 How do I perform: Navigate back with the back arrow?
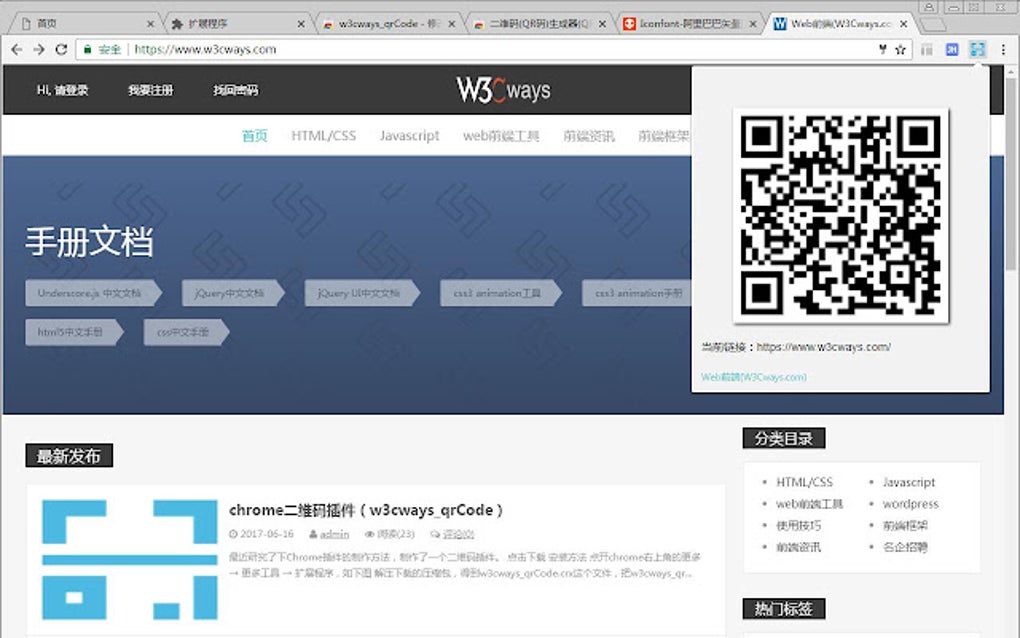(x=15, y=48)
